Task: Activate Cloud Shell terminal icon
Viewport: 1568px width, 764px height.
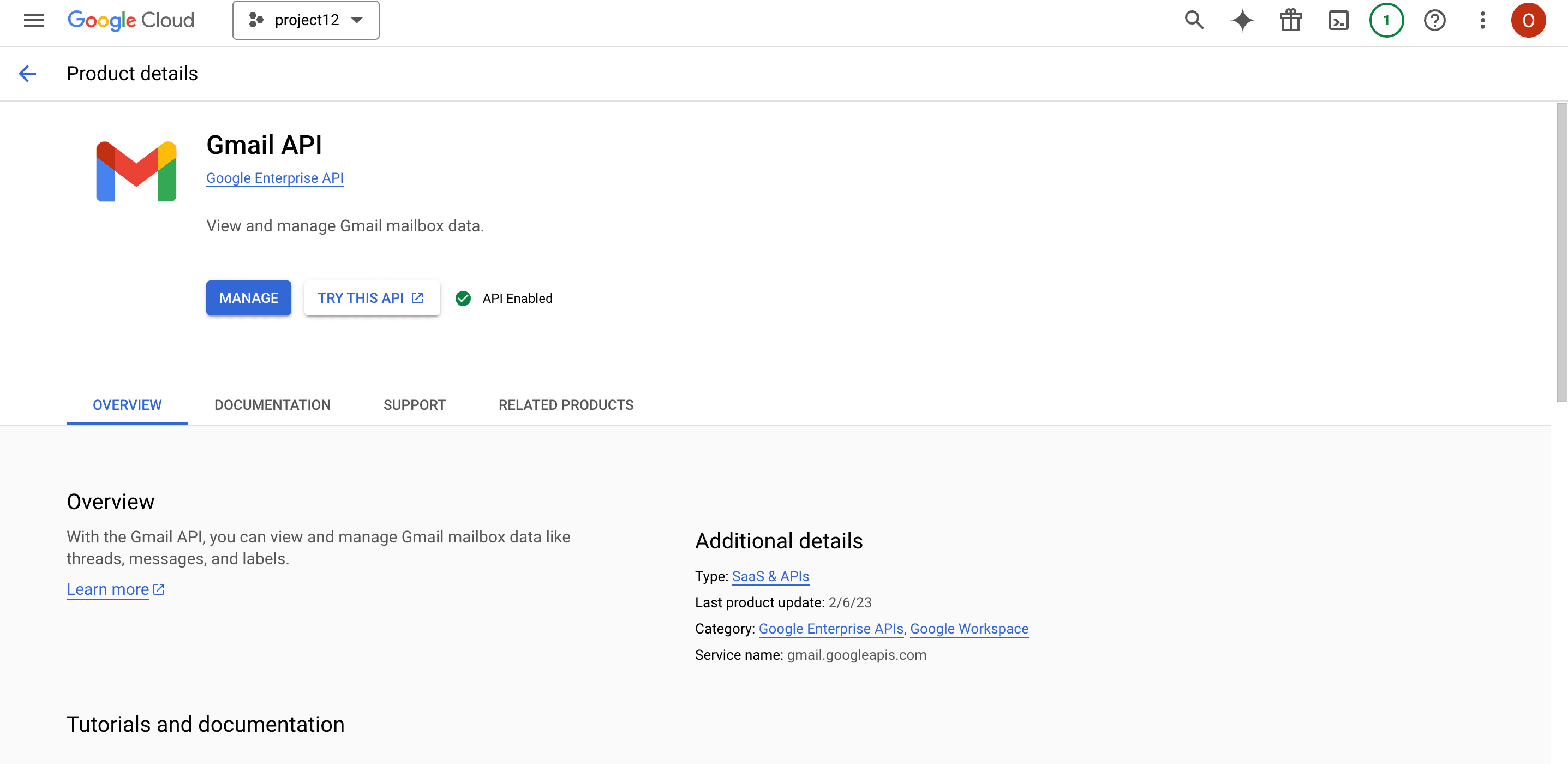Action: click(x=1338, y=20)
